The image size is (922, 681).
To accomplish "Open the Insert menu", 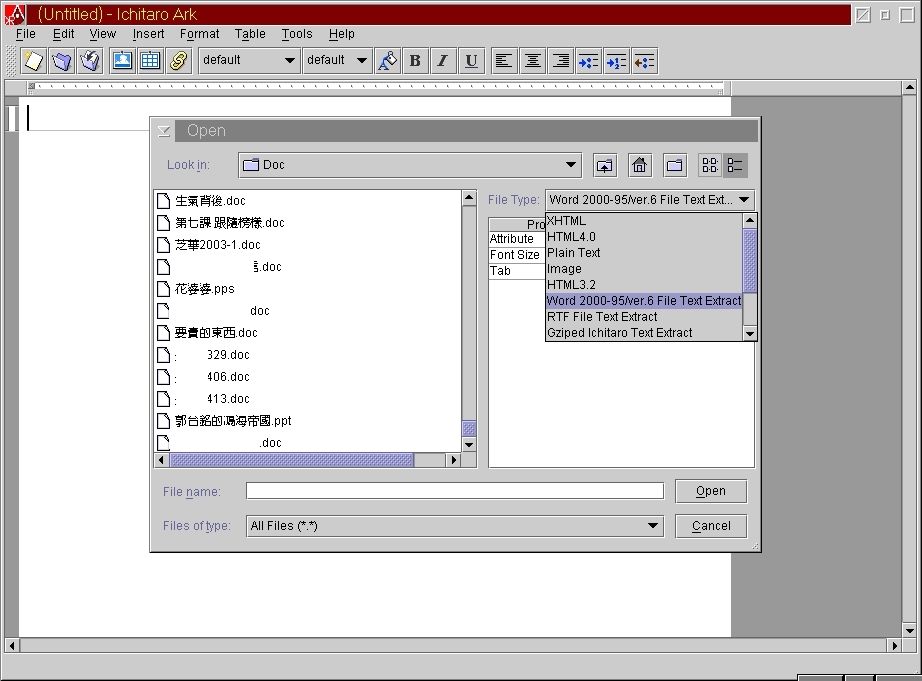I will click(148, 34).
